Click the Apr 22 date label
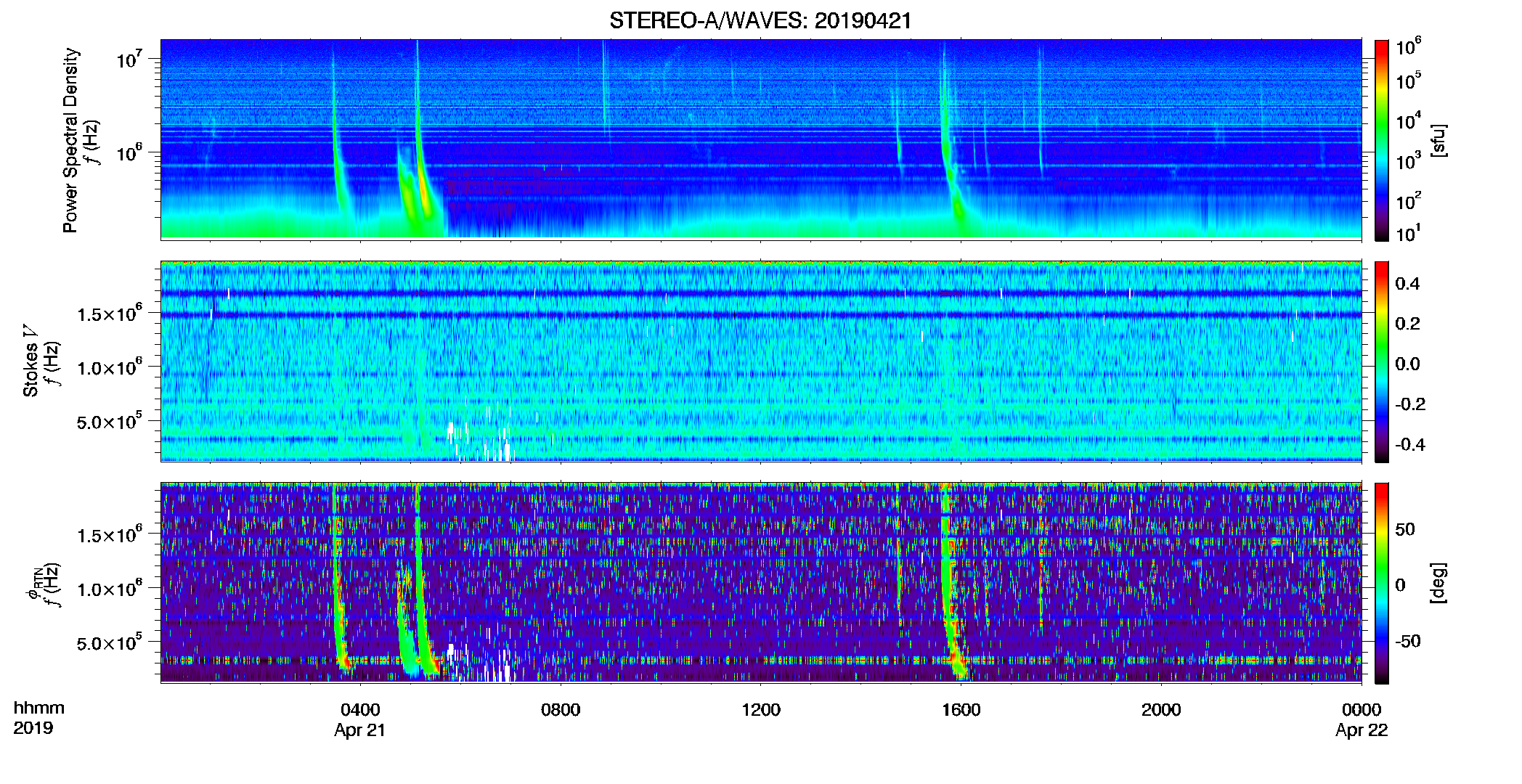 coord(1362,730)
